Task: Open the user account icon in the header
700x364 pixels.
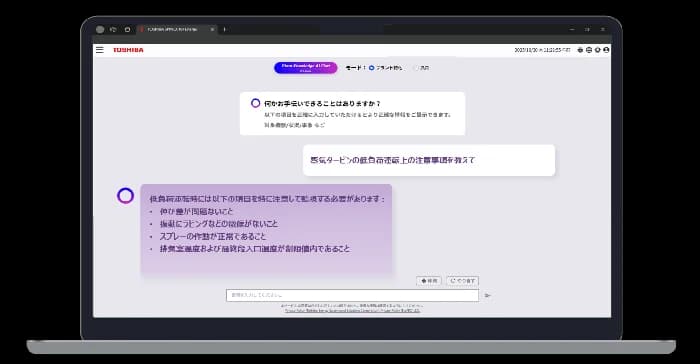Action: pyautogui.click(x=606, y=50)
